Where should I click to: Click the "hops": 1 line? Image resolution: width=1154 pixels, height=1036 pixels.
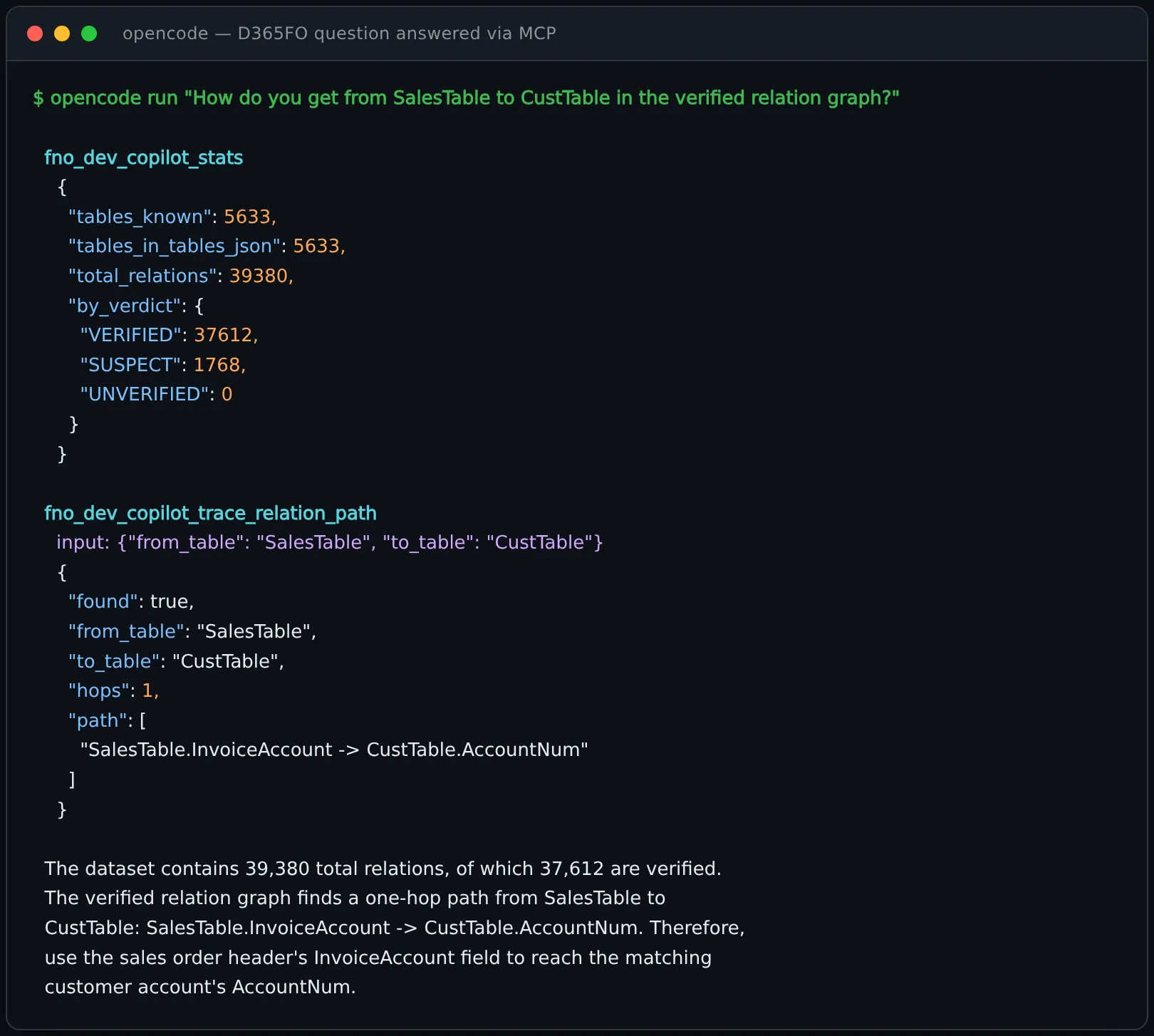tap(114, 690)
